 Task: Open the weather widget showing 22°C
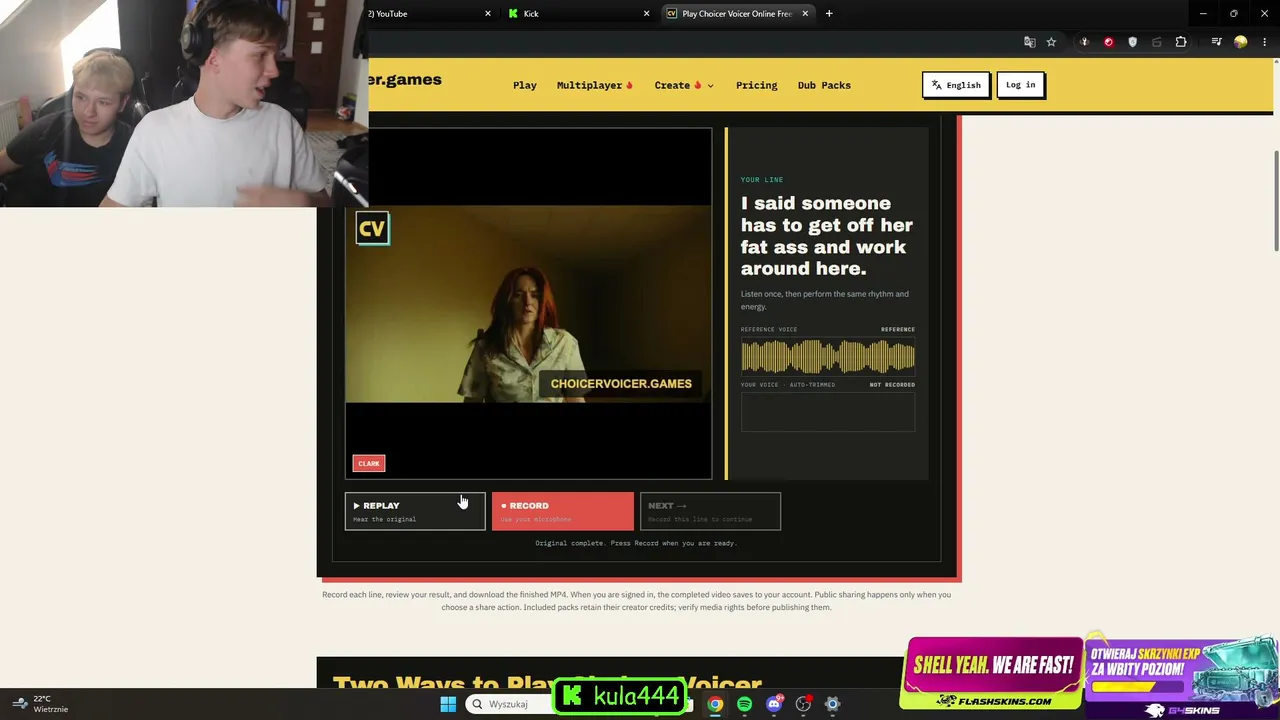(x=38, y=704)
